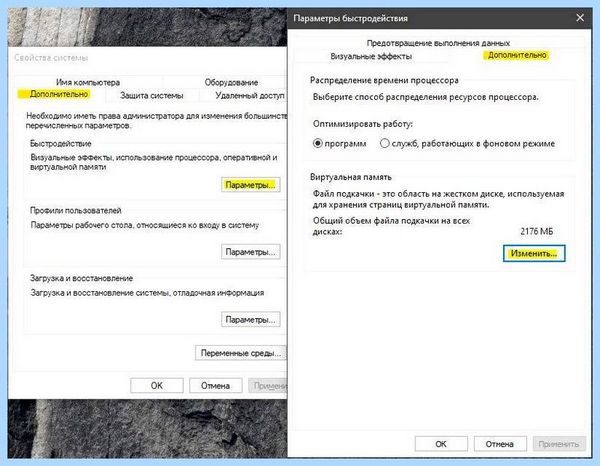Screen dimensions: 600x466
Task: Open Параметры under Быстродействие section
Action: [250, 185]
